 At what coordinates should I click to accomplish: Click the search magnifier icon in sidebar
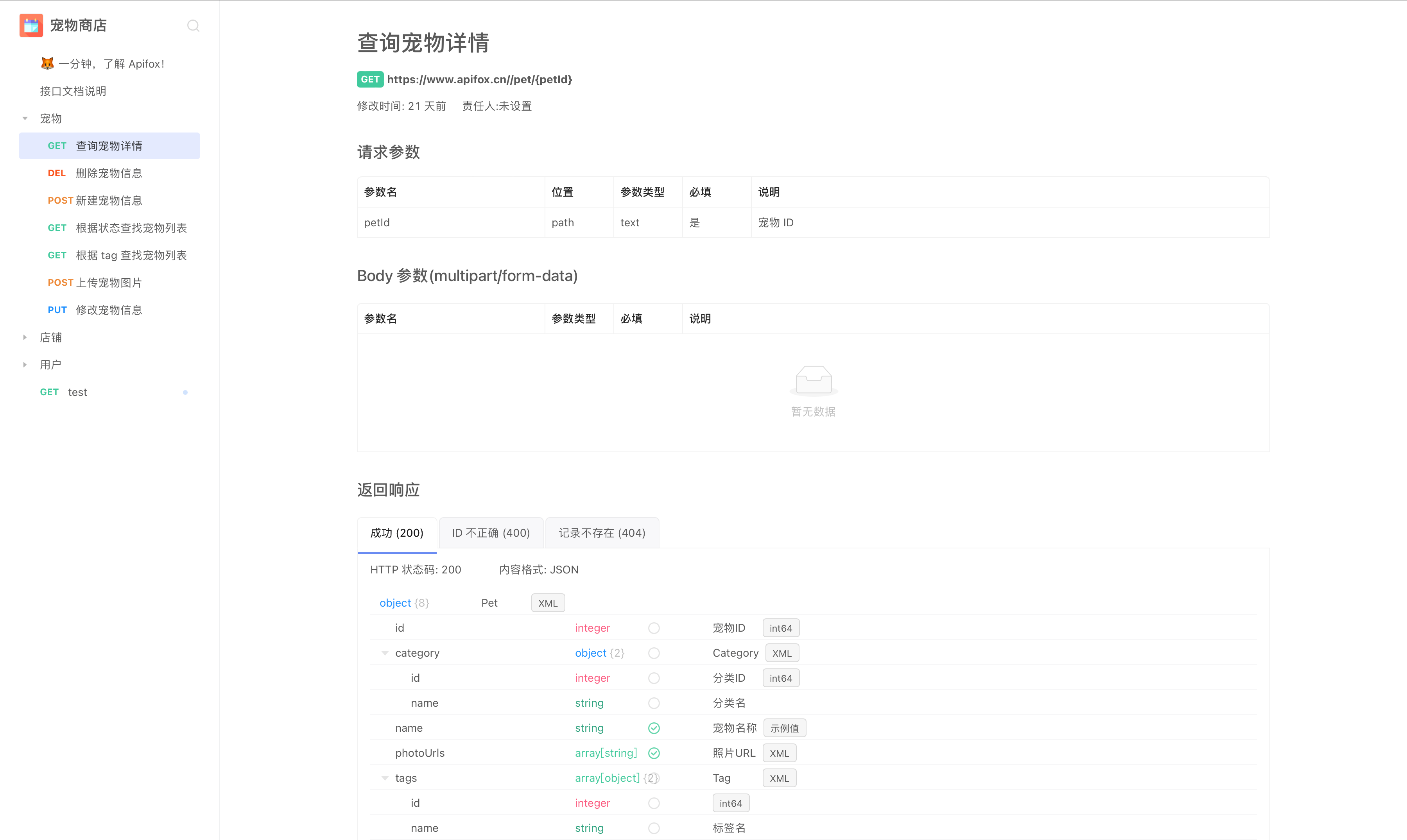tap(193, 25)
